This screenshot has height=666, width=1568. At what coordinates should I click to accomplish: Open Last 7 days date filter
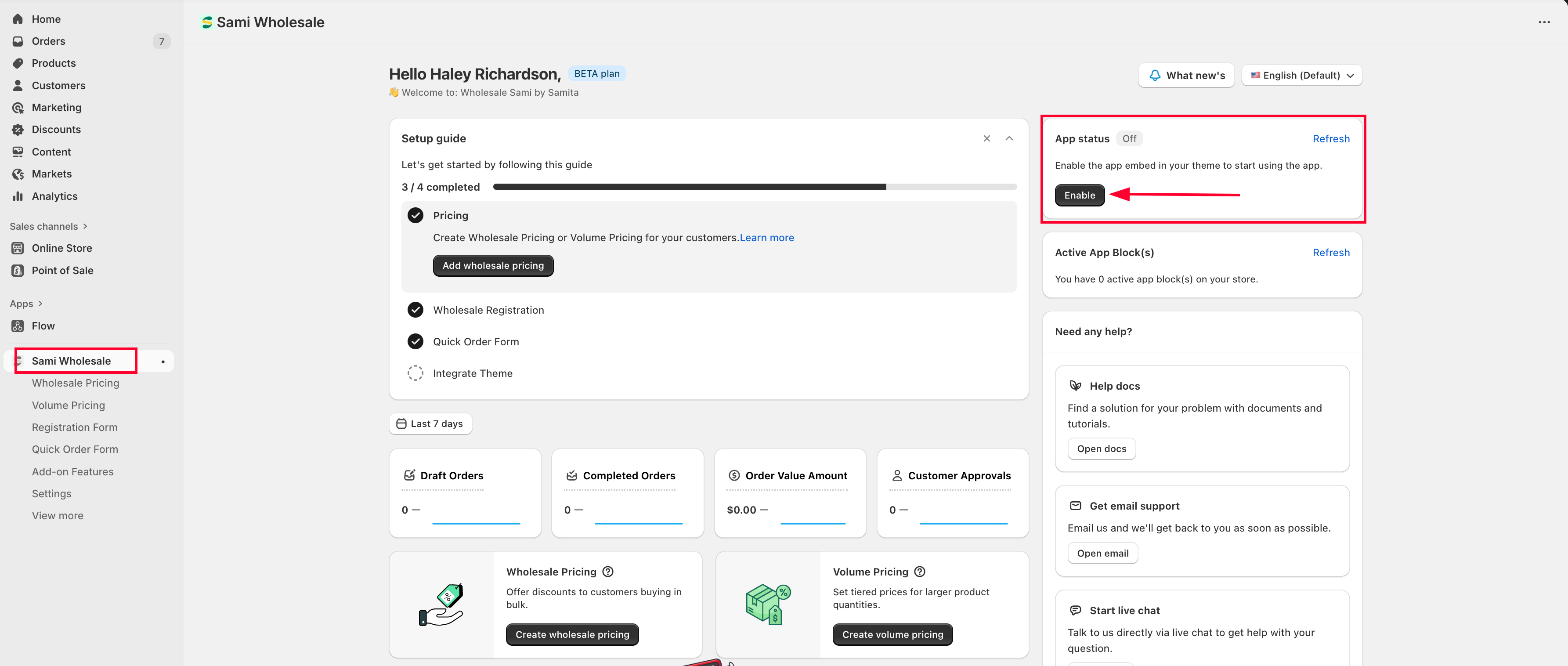(x=430, y=423)
